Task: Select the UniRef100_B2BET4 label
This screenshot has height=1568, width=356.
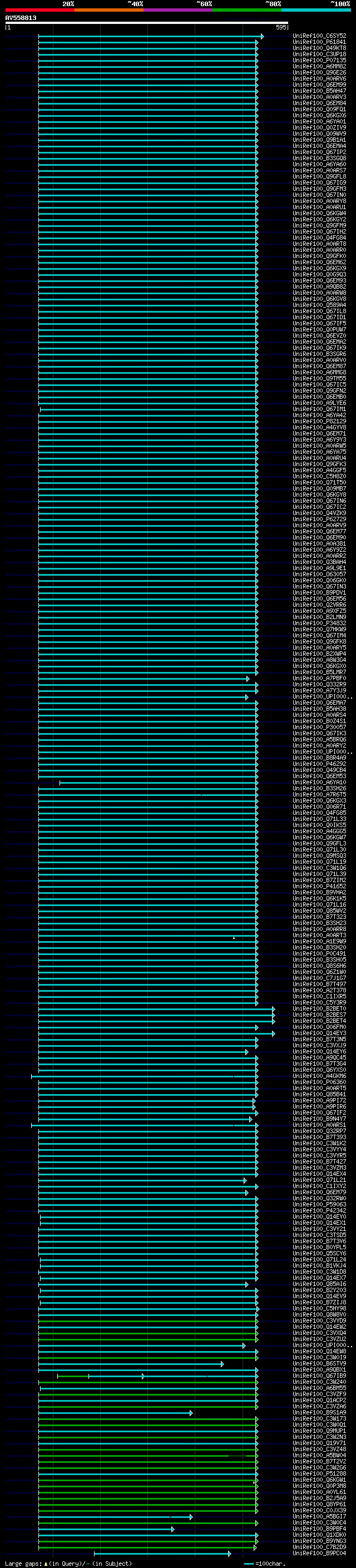Action: click(x=319, y=1021)
